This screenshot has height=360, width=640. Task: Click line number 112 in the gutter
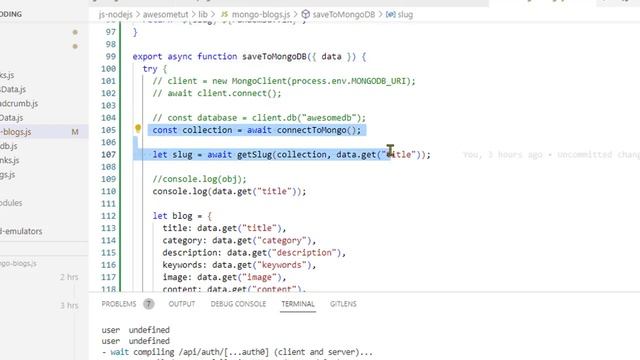click(109, 216)
